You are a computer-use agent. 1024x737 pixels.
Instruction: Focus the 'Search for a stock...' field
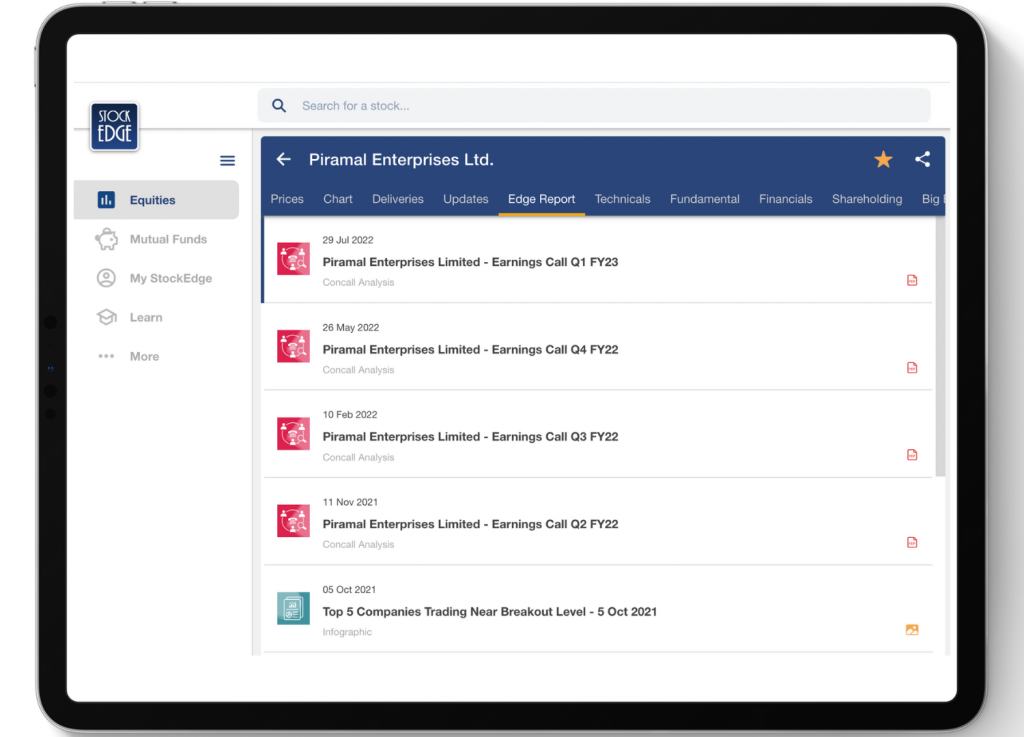tap(594, 106)
